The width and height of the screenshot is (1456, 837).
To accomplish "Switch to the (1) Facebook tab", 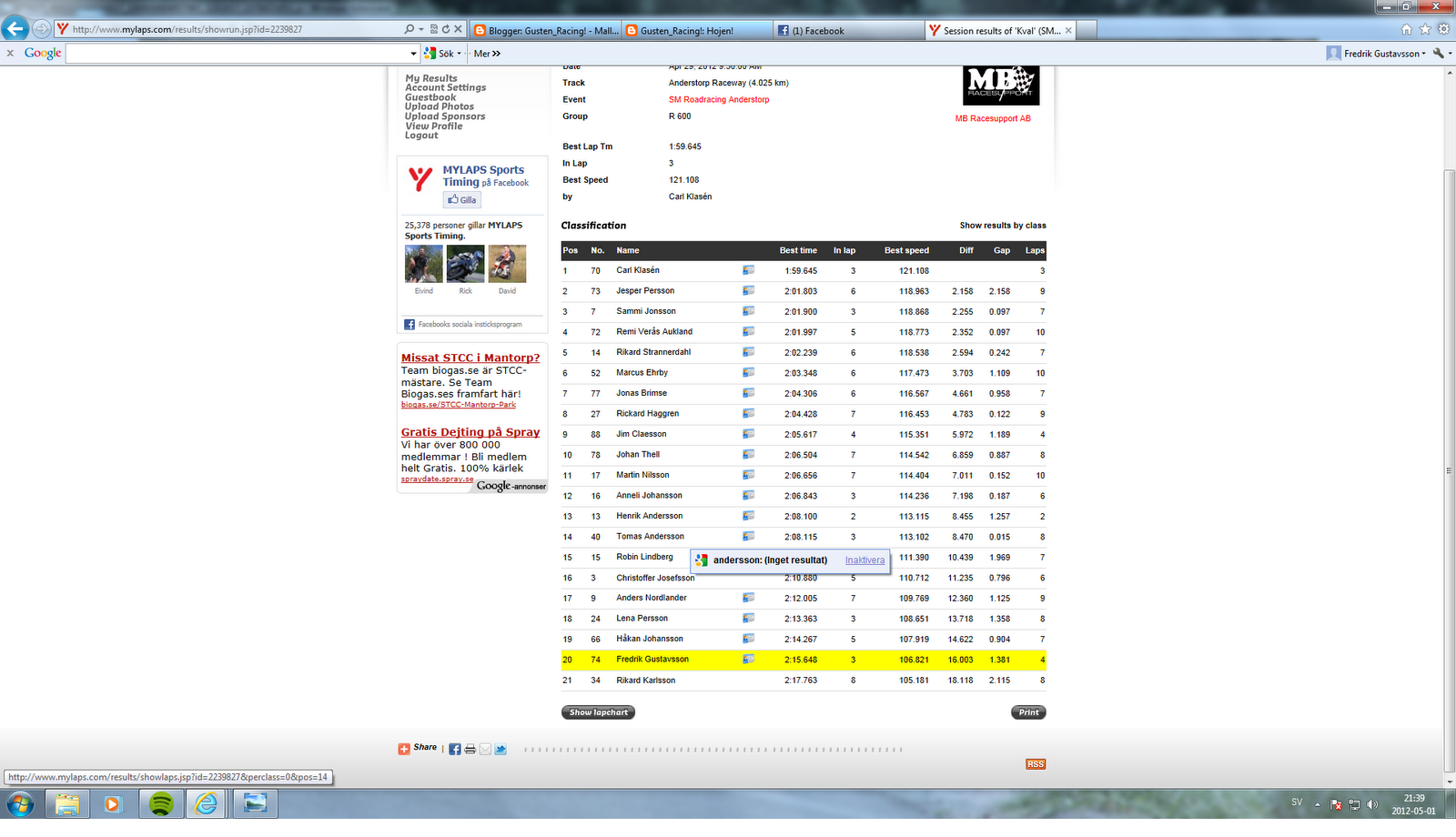I will (x=849, y=30).
